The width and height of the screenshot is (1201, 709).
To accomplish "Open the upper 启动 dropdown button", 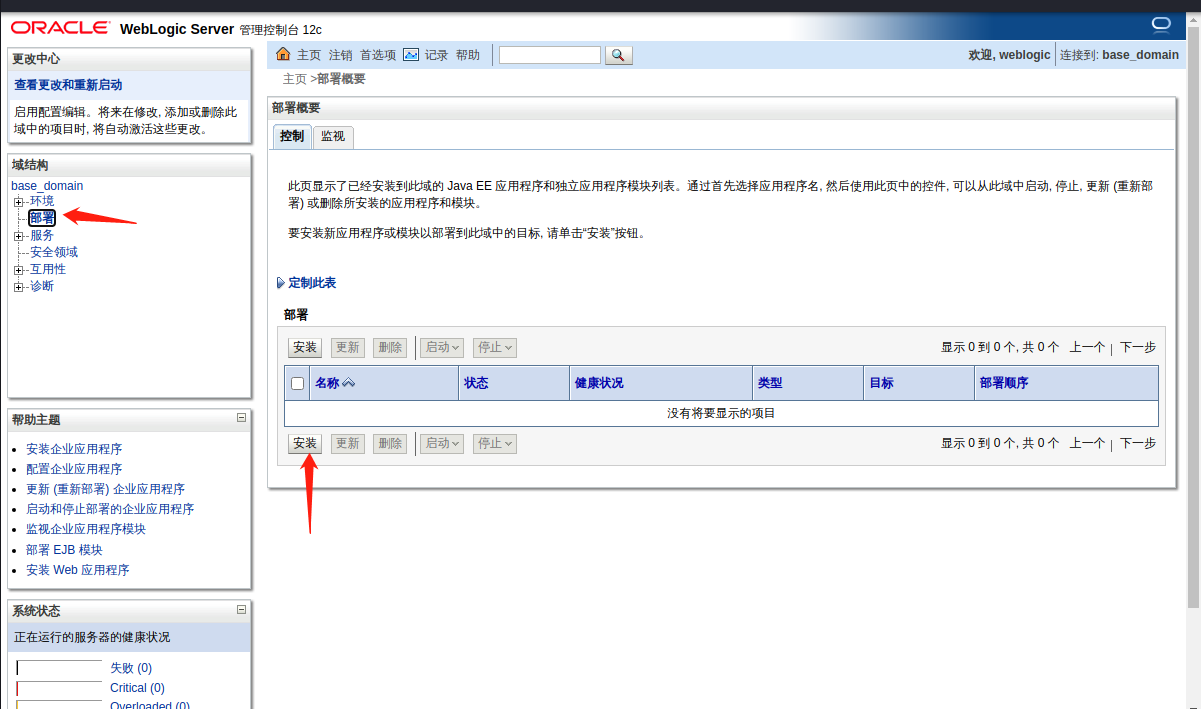I will pos(443,347).
